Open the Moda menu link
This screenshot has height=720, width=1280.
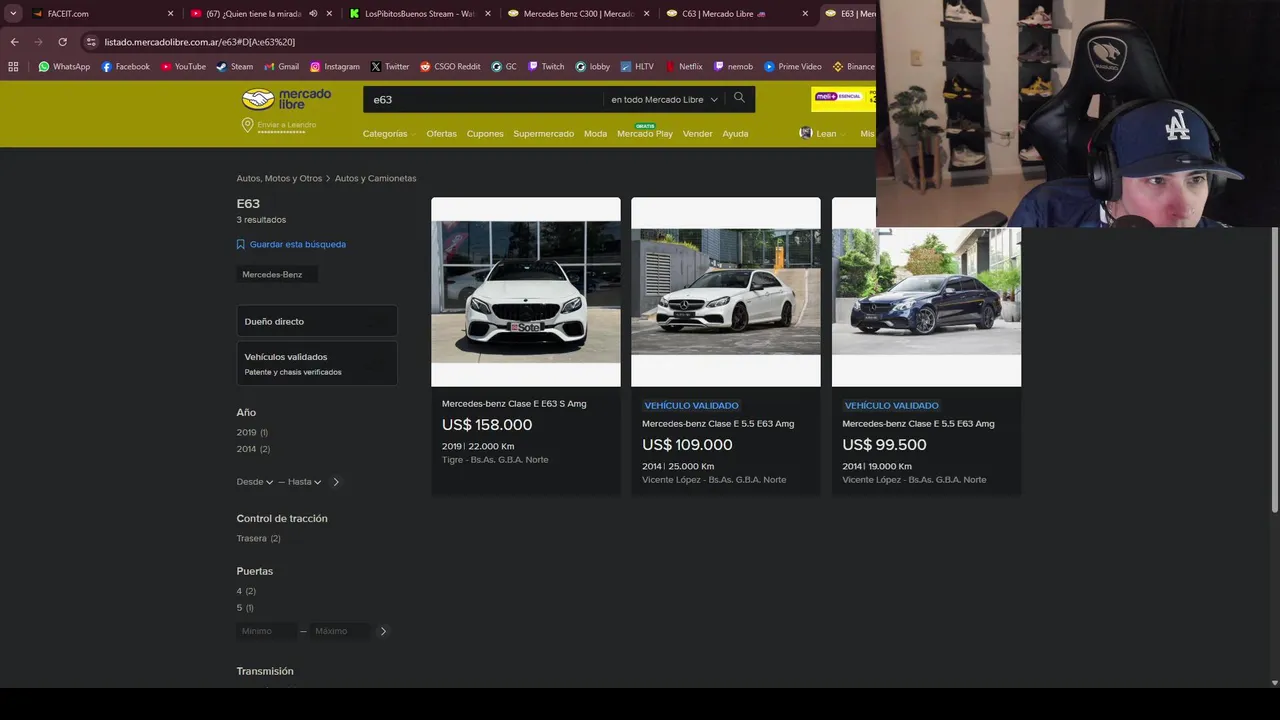click(x=595, y=134)
